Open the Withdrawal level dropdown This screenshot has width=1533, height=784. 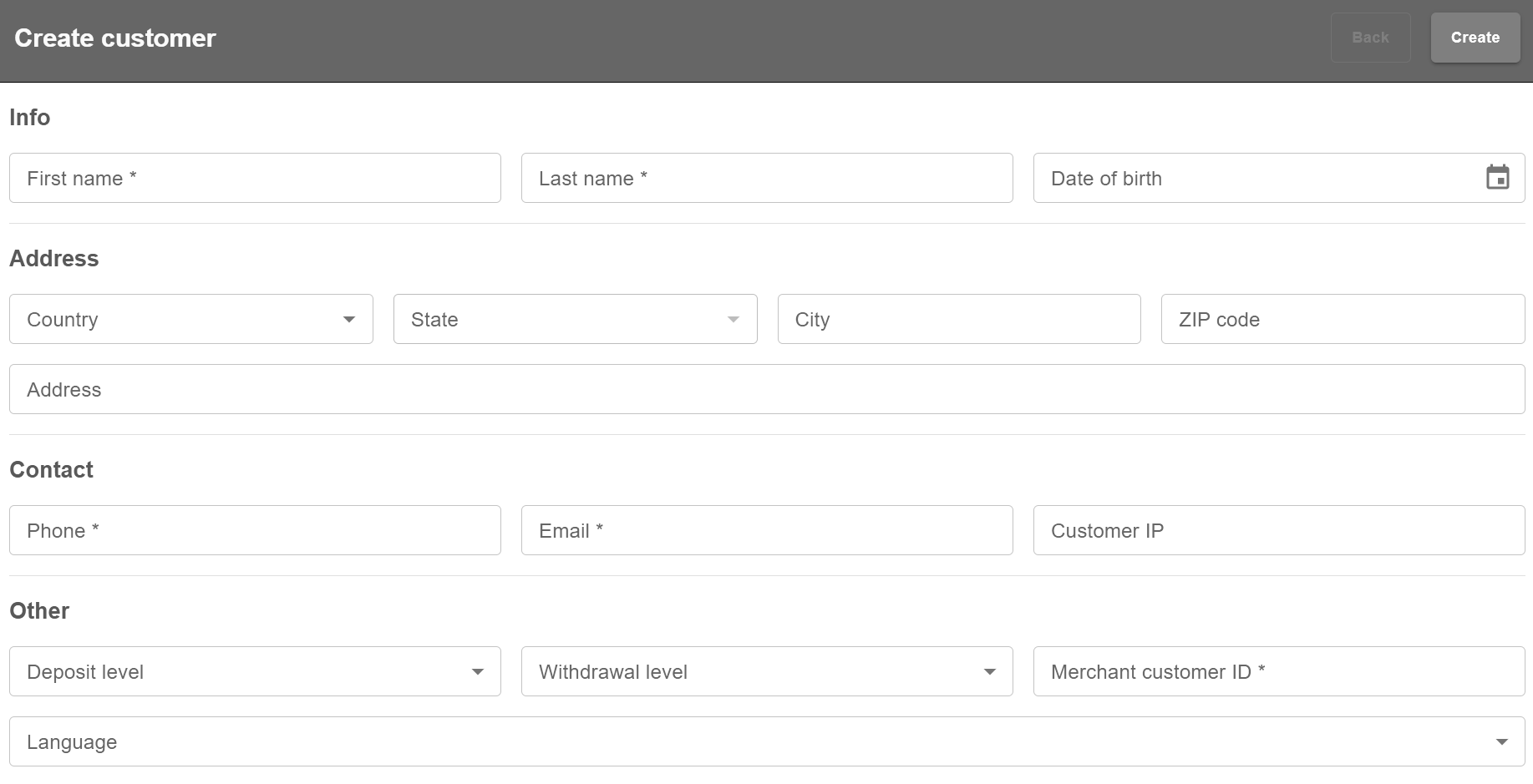pos(767,671)
